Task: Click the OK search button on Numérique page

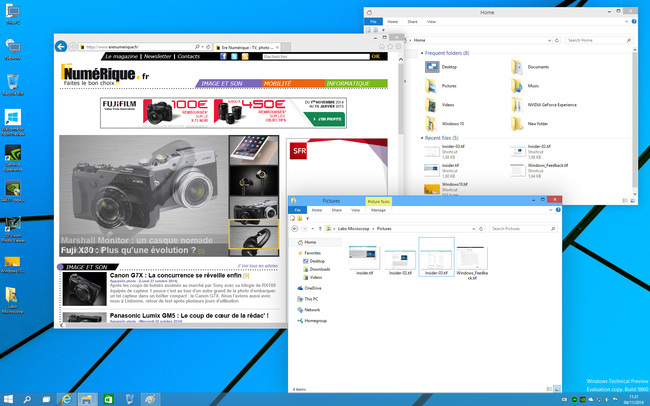Action: 376,56
